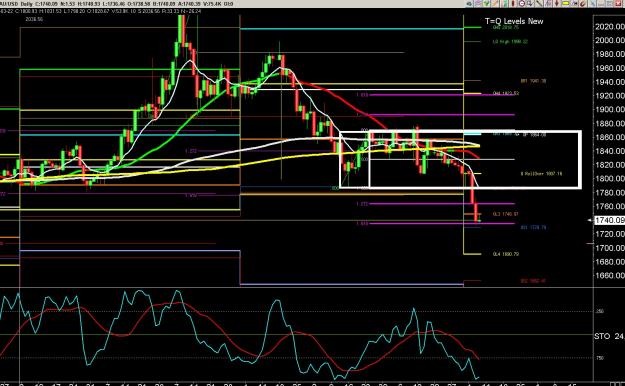Click the green checkmark toolbar icon
This screenshot has width=625, height=386.
coord(487,4)
